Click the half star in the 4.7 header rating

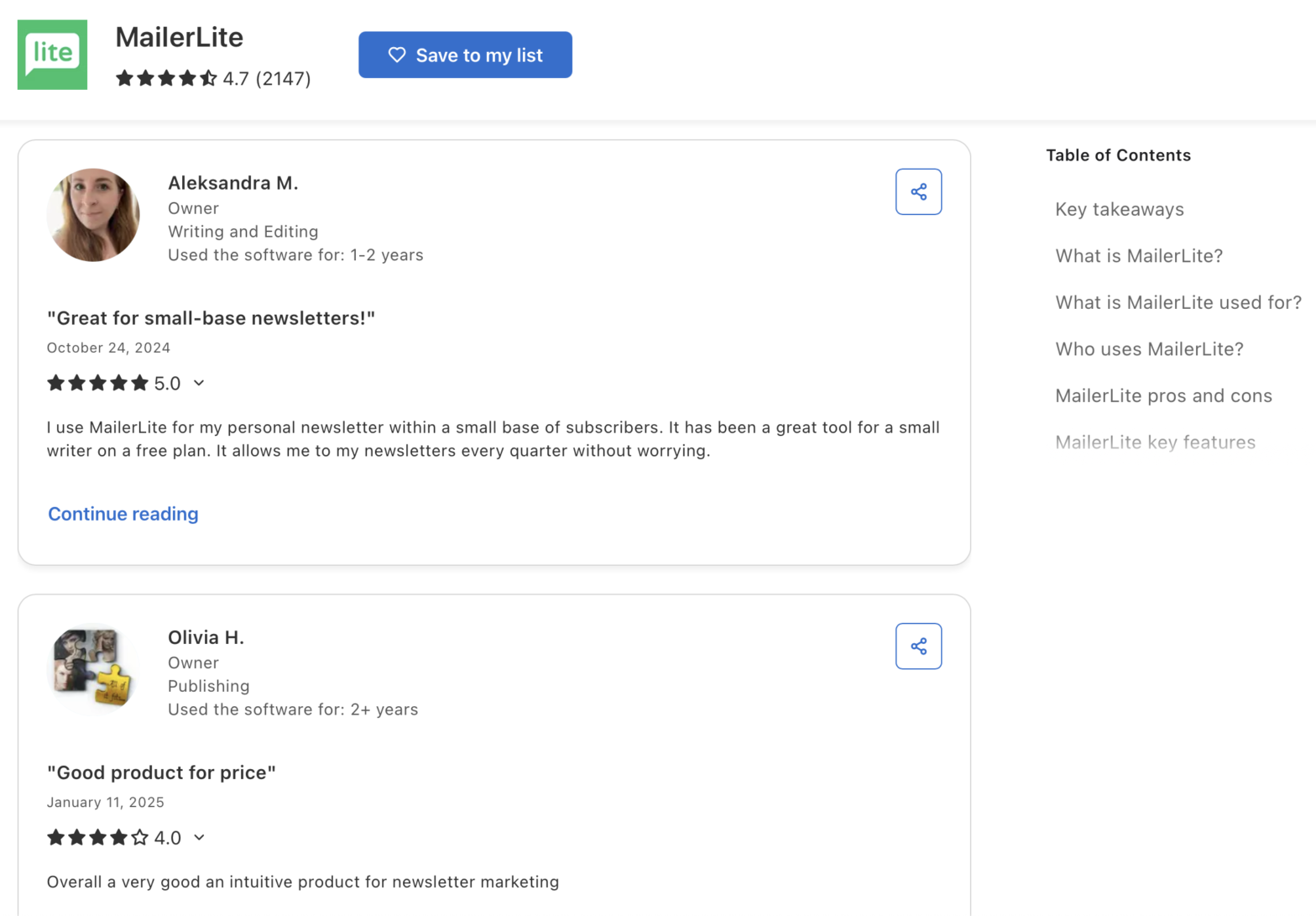207,78
